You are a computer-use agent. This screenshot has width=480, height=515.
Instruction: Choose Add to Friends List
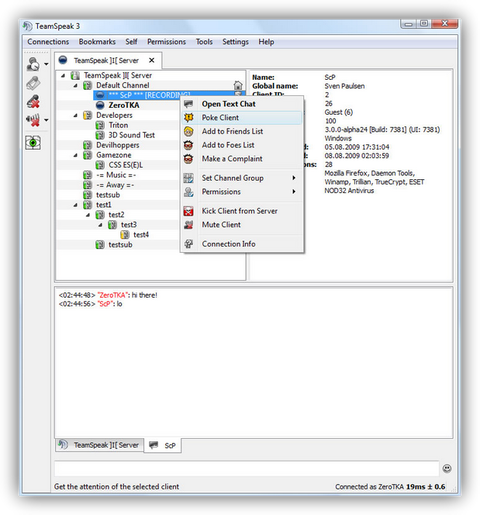pyautogui.click(x=243, y=131)
